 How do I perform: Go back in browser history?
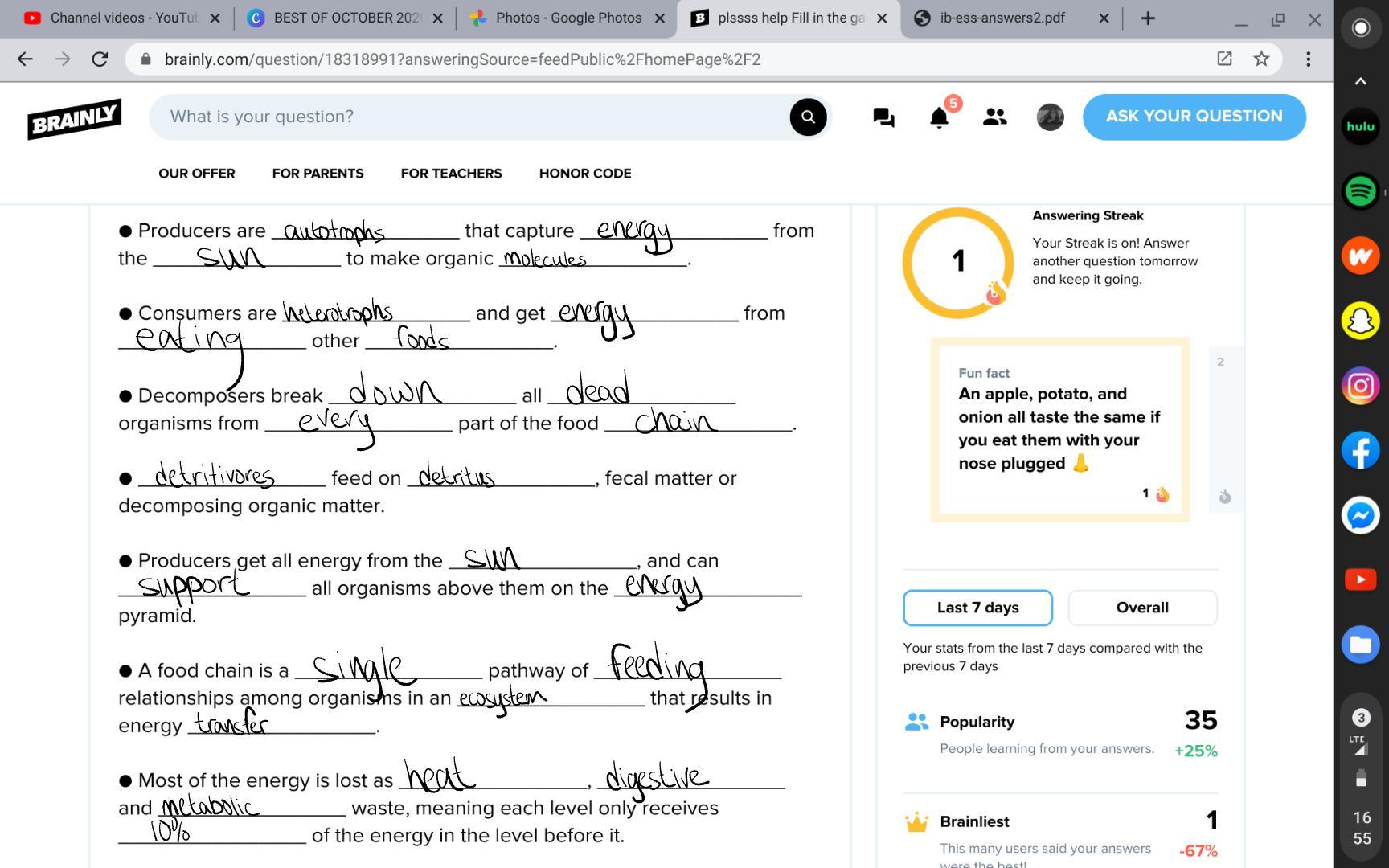point(25,59)
